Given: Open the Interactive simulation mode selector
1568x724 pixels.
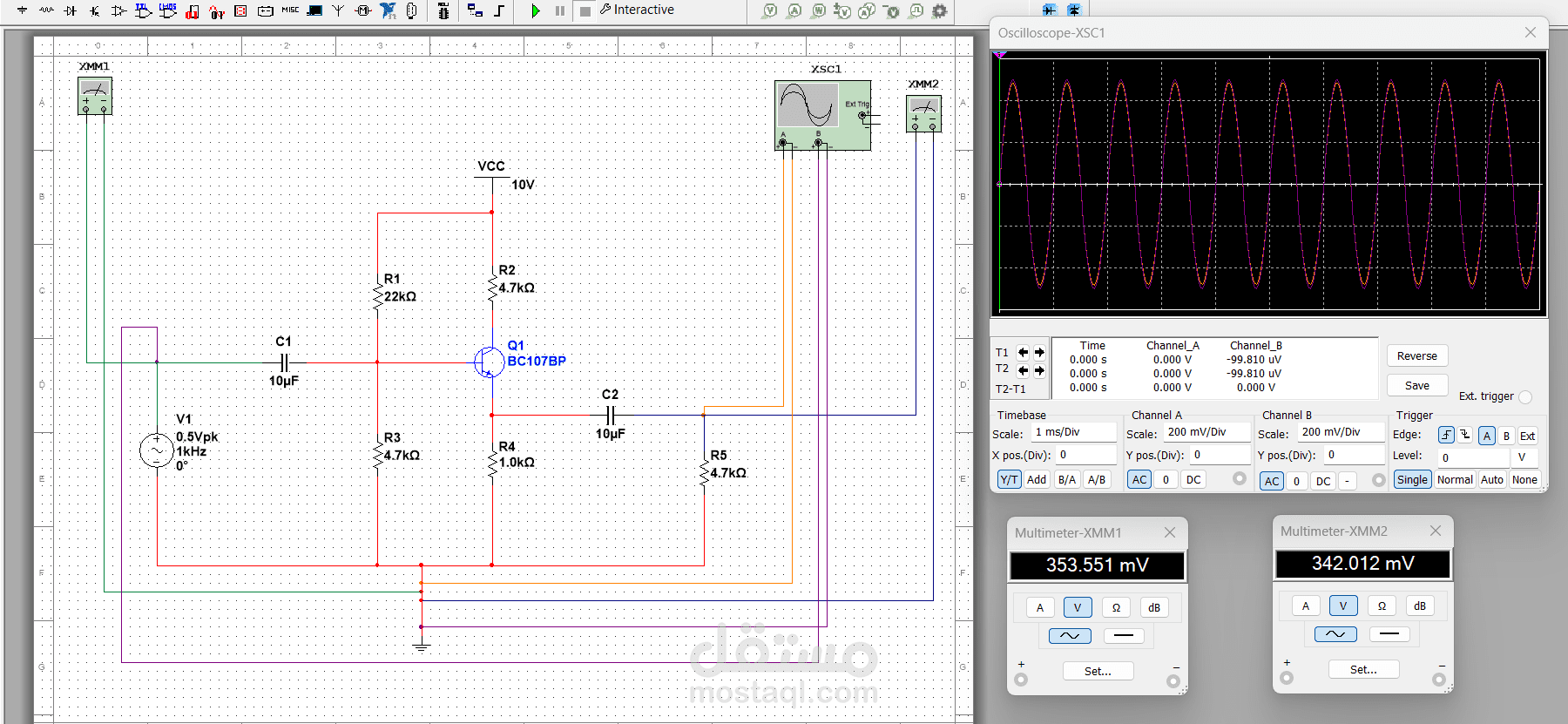Looking at the screenshot, I should [x=643, y=10].
